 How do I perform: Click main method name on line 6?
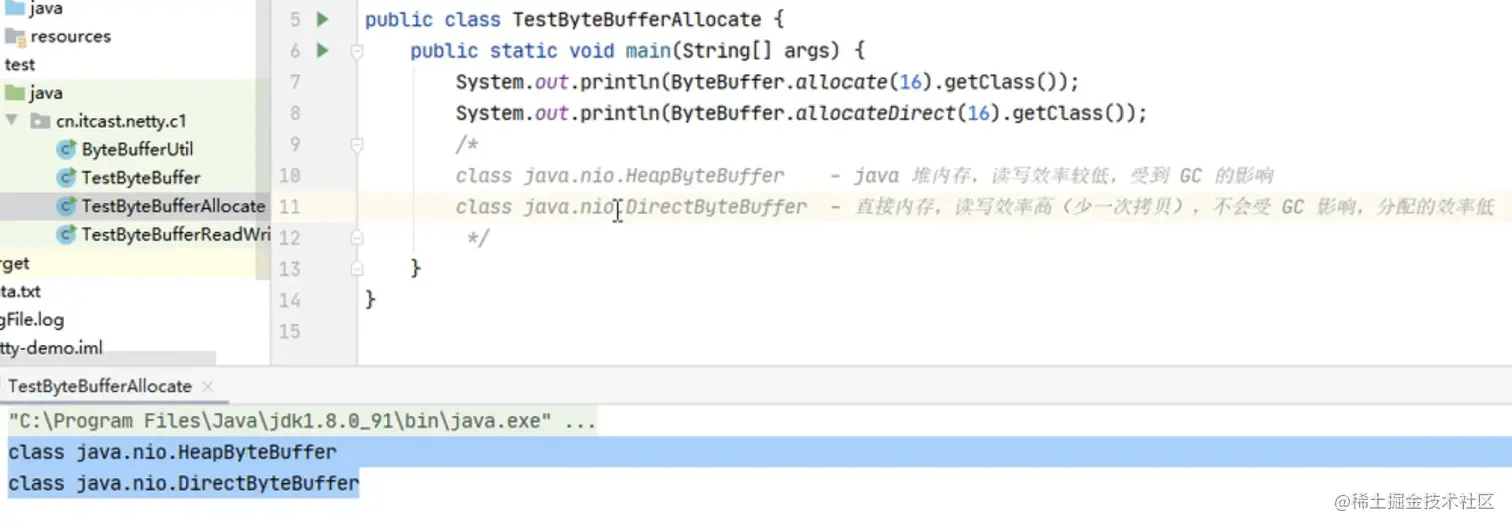point(648,51)
